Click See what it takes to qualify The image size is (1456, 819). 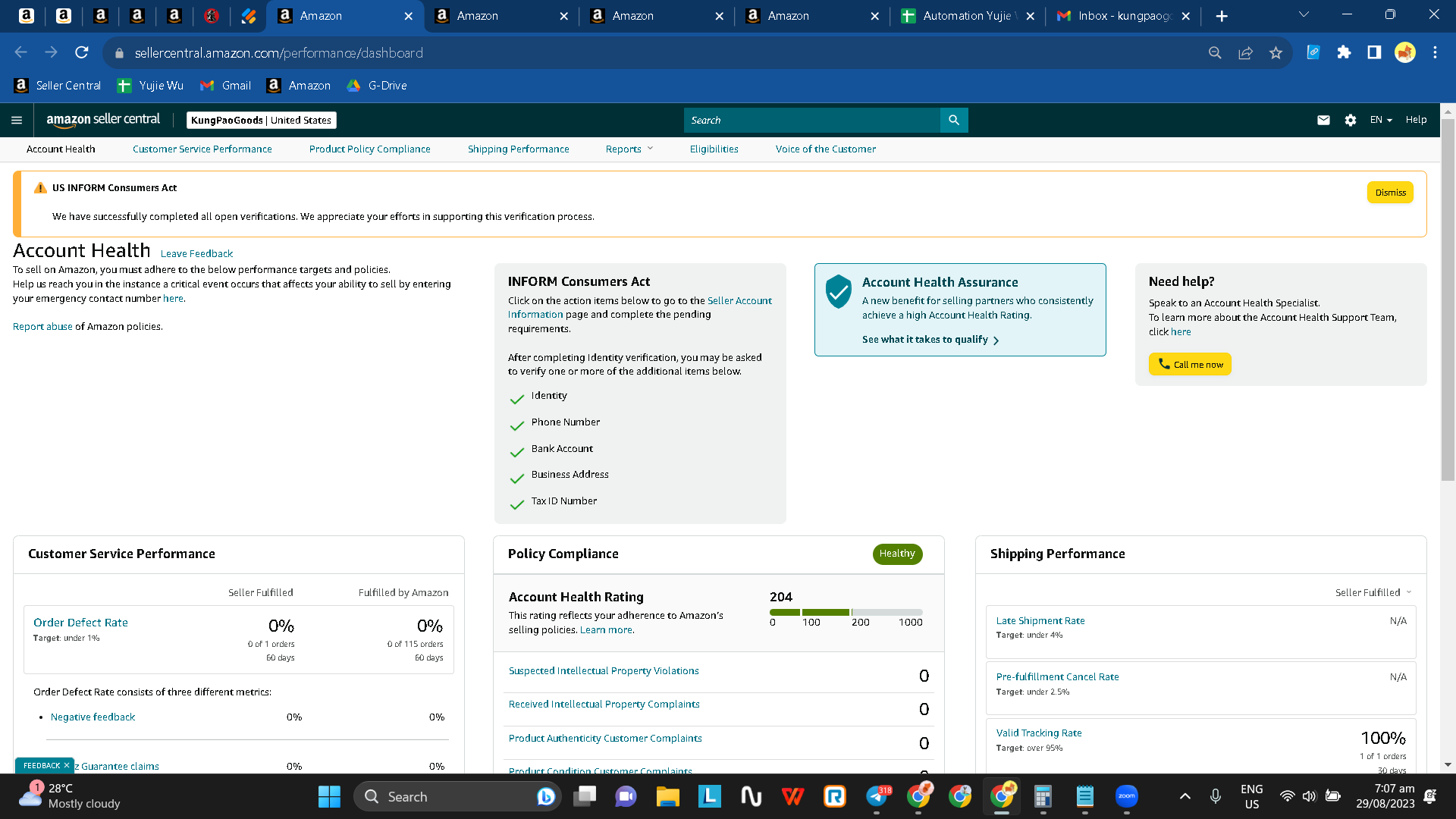click(930, 340)
